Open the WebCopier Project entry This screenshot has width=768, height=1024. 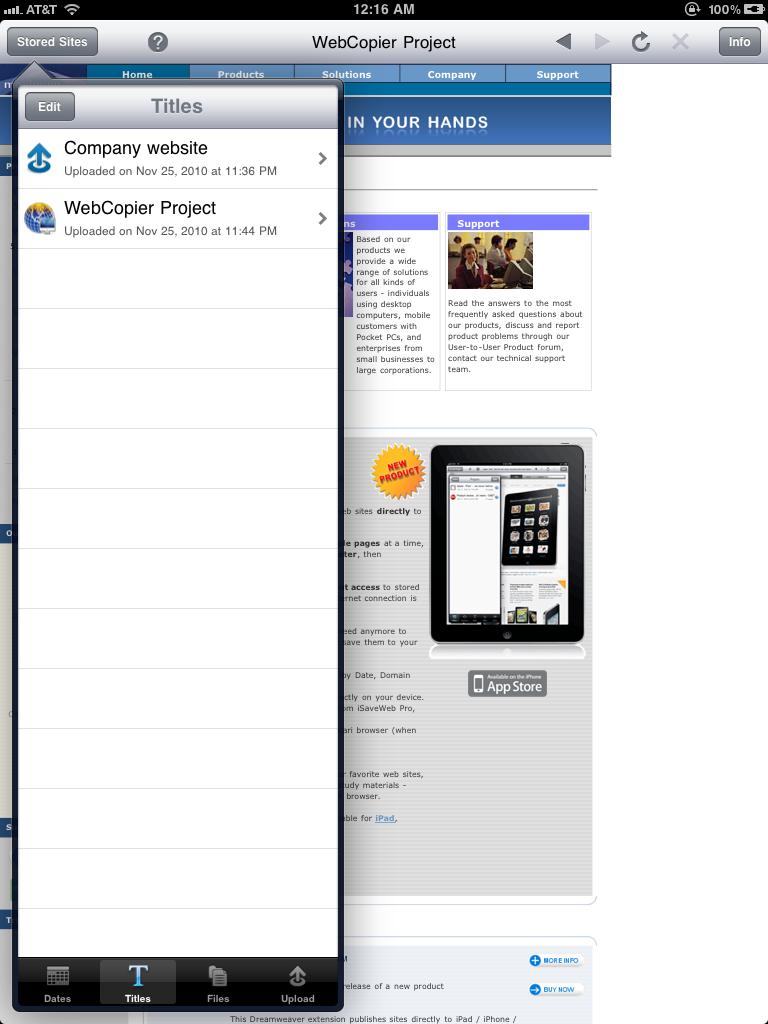(178, 219)
